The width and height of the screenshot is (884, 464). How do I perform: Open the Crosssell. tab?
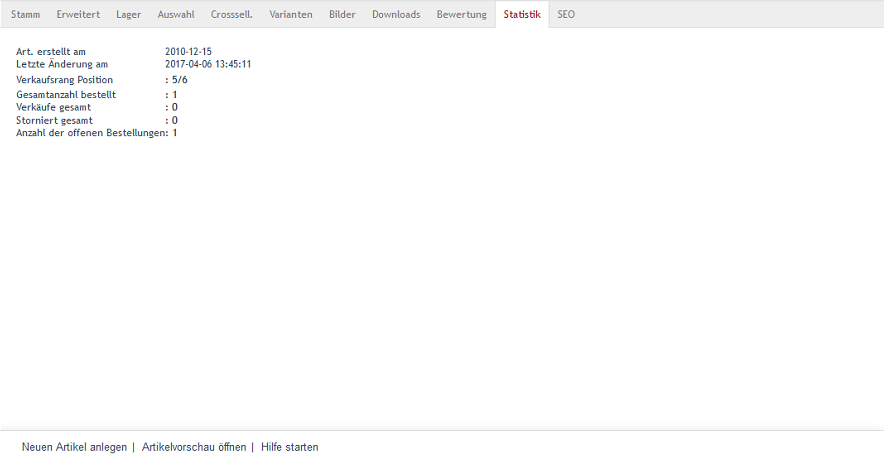pyautogui.click(x=231, y=15)
